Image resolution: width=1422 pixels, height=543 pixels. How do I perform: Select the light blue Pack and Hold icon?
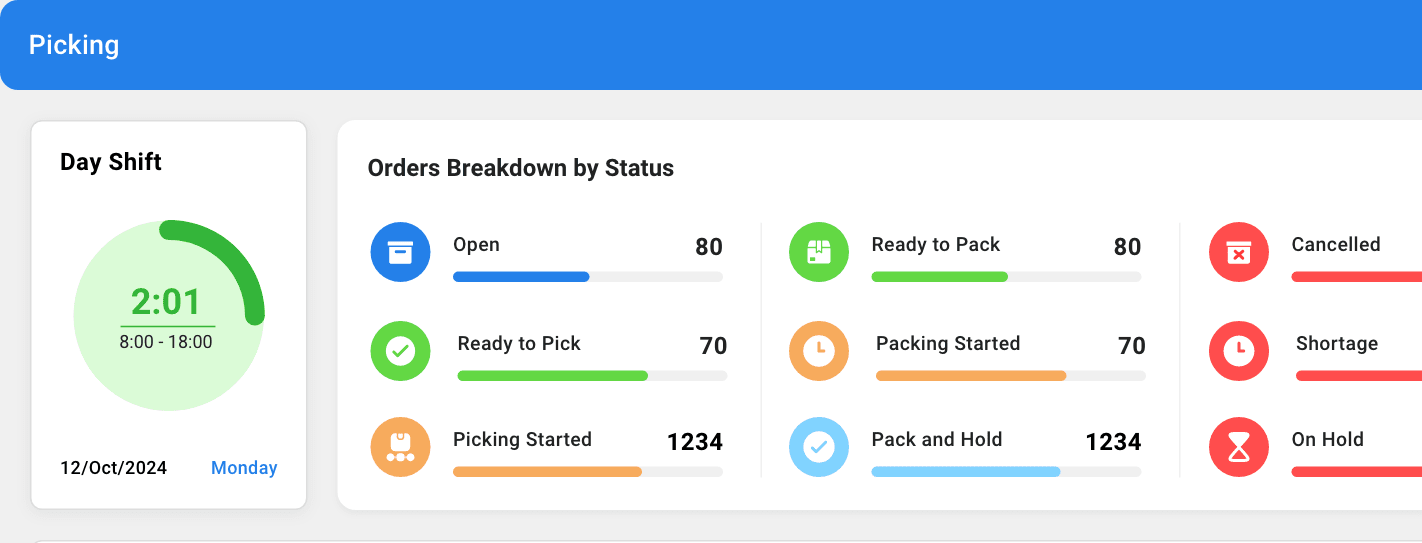point(819,447)
